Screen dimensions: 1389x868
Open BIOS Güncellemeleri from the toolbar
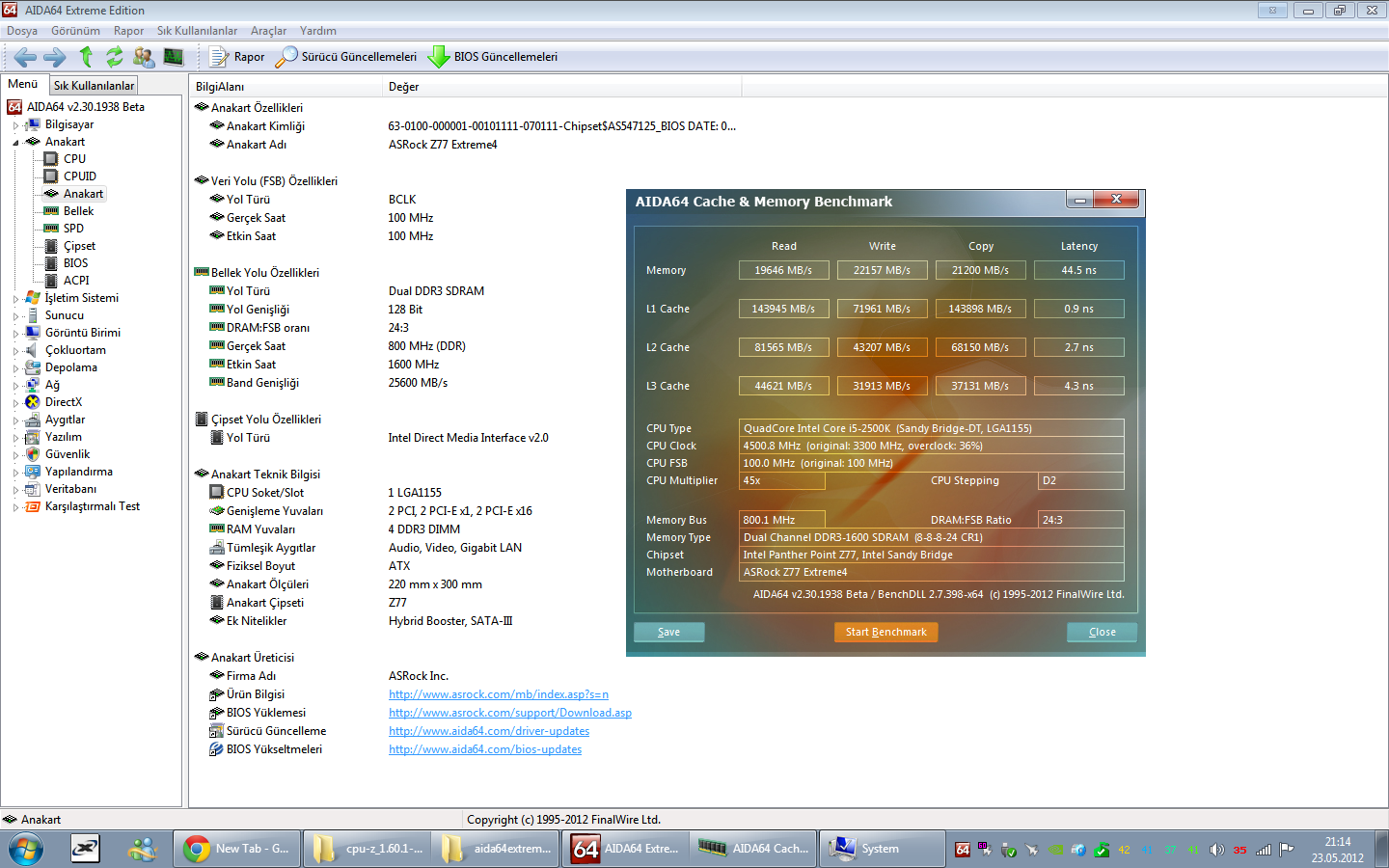[493, 57]
